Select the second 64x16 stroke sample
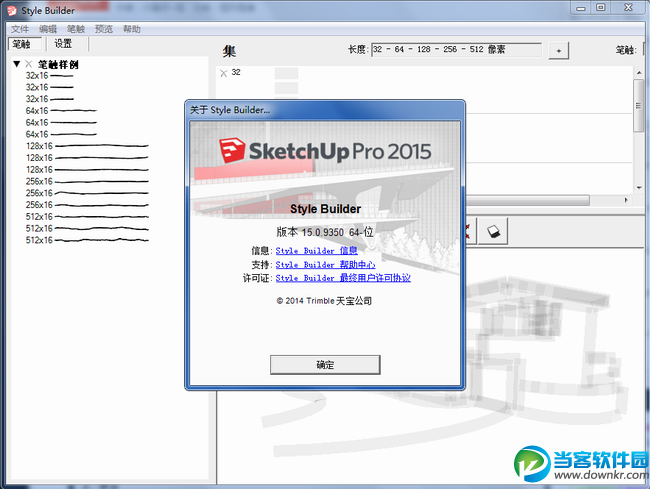 tap(61, 123)
